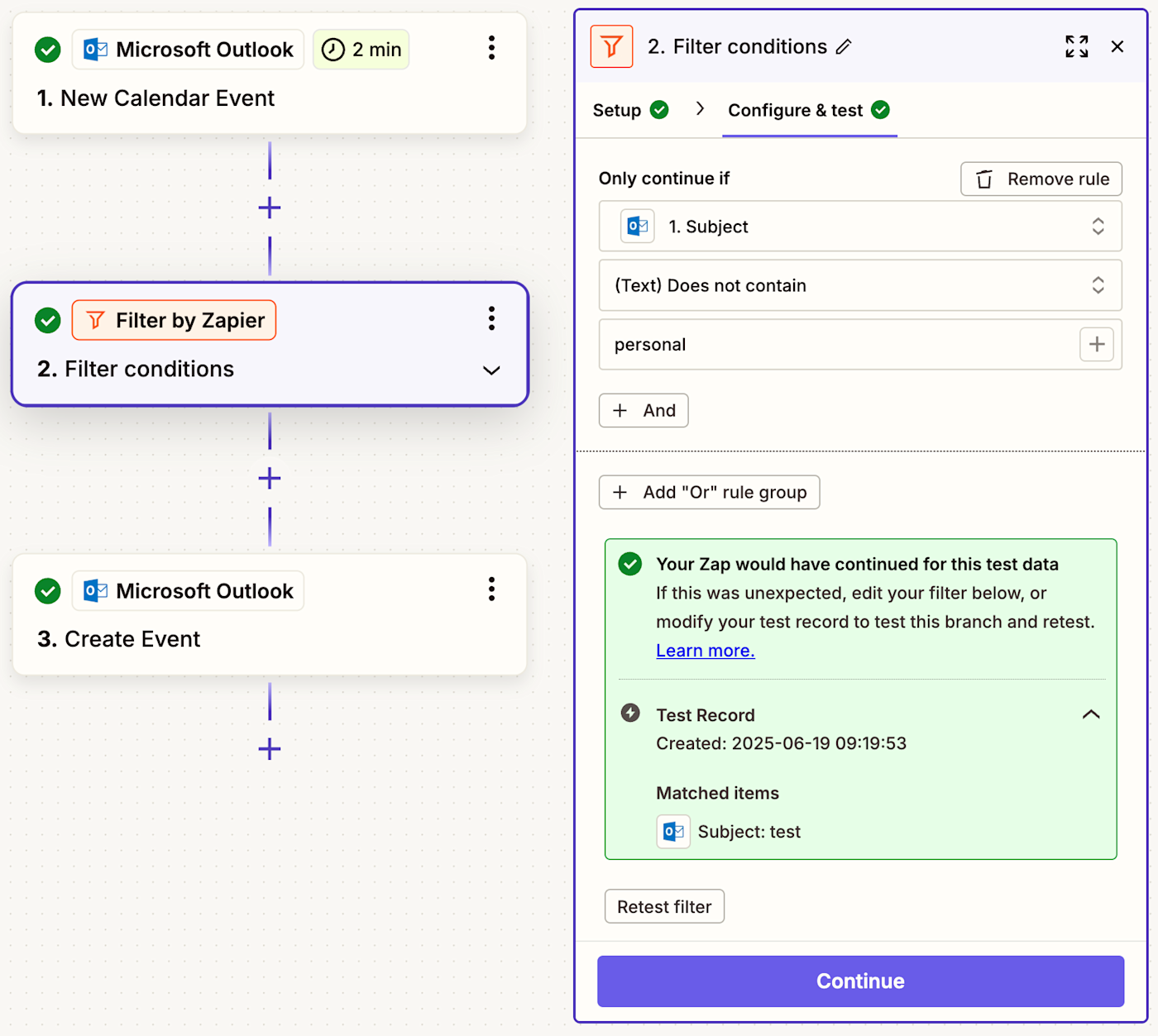Image resolution: width=1158 pixels, height=1036 pixels.
Task: Click green check status on step 1 card
Action: click(48, 50)
